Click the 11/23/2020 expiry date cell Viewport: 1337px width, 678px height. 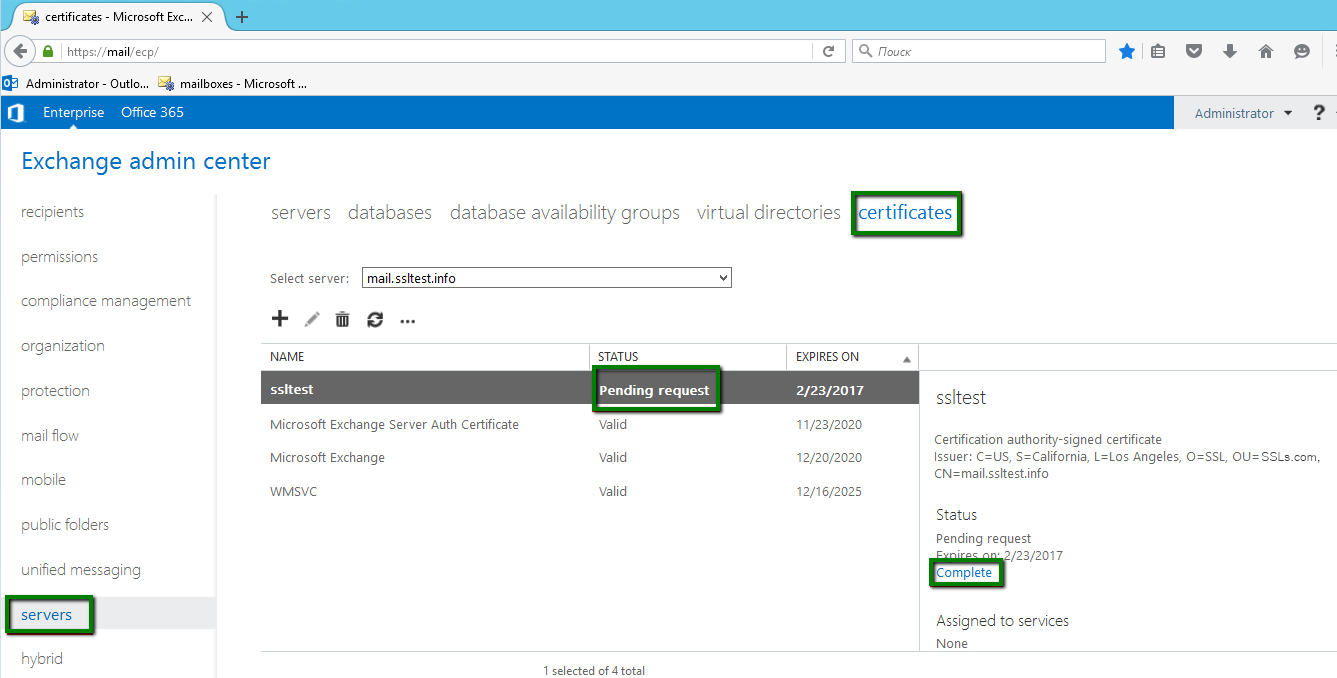click(829, 425)
